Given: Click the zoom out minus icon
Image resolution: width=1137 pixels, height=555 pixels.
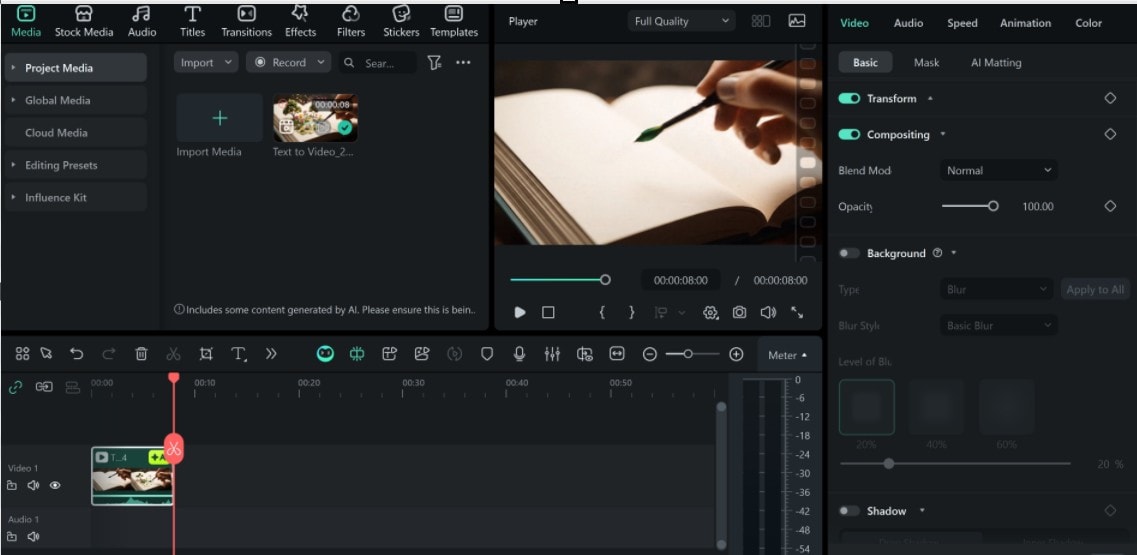Looking at the screenshot, I should pos(650,354).
